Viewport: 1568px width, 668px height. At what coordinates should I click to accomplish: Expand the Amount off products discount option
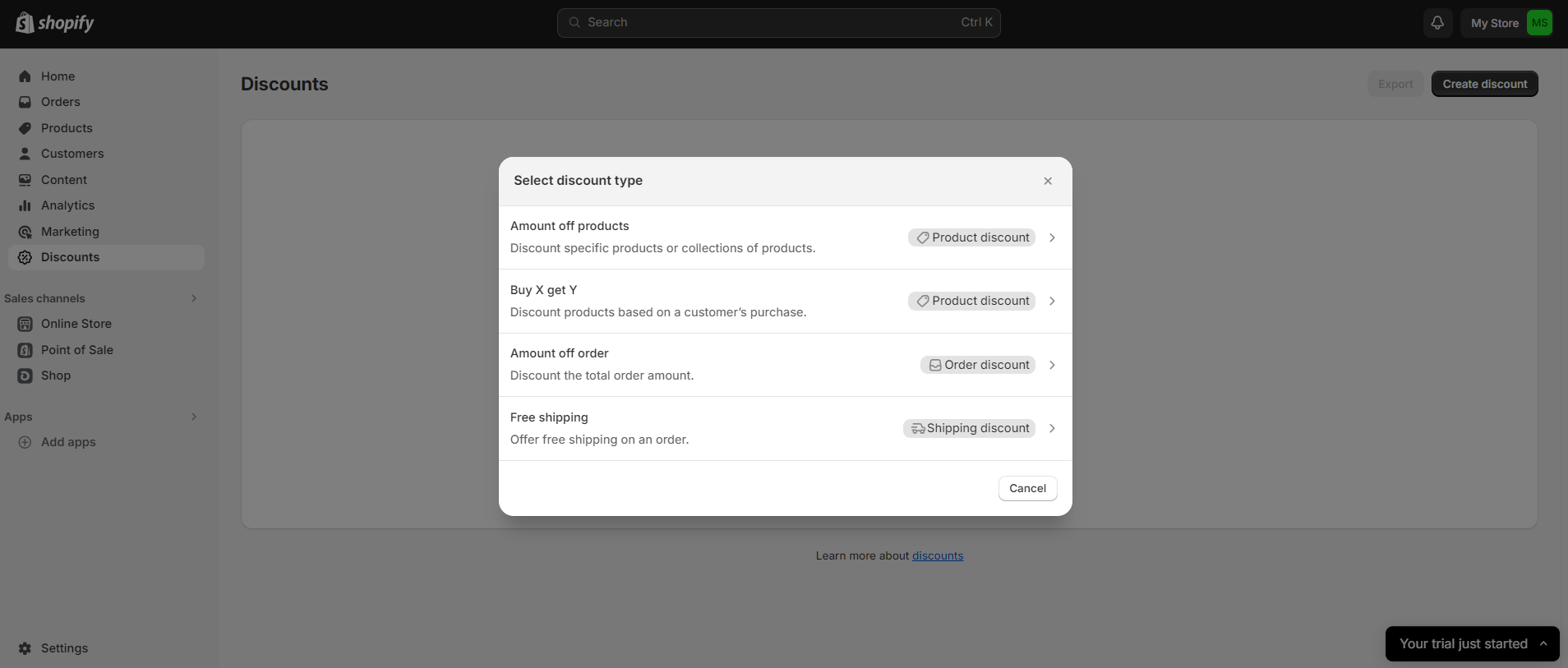(1053, 237)
